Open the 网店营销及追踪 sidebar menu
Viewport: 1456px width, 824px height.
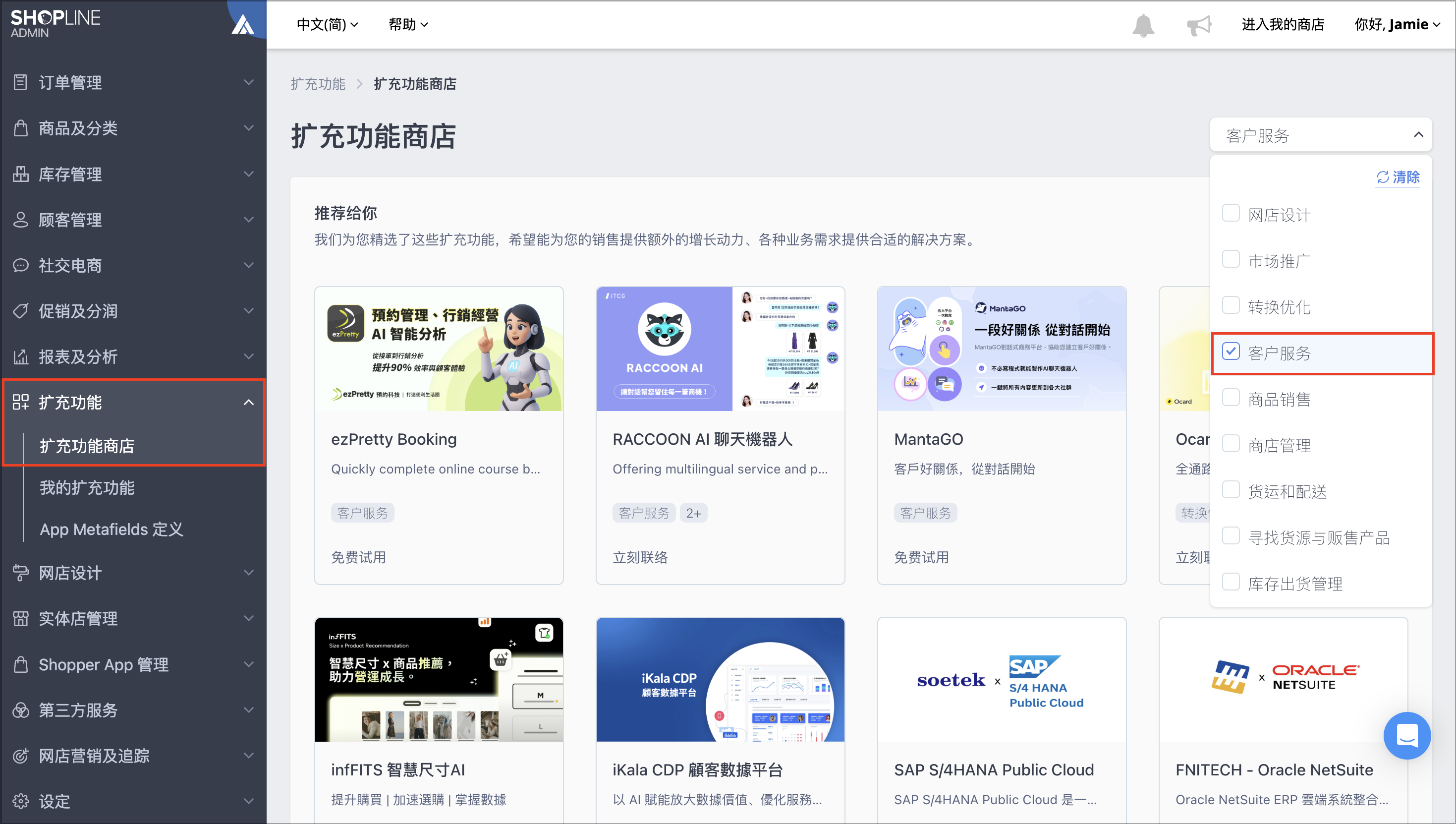tap(133, 756)
